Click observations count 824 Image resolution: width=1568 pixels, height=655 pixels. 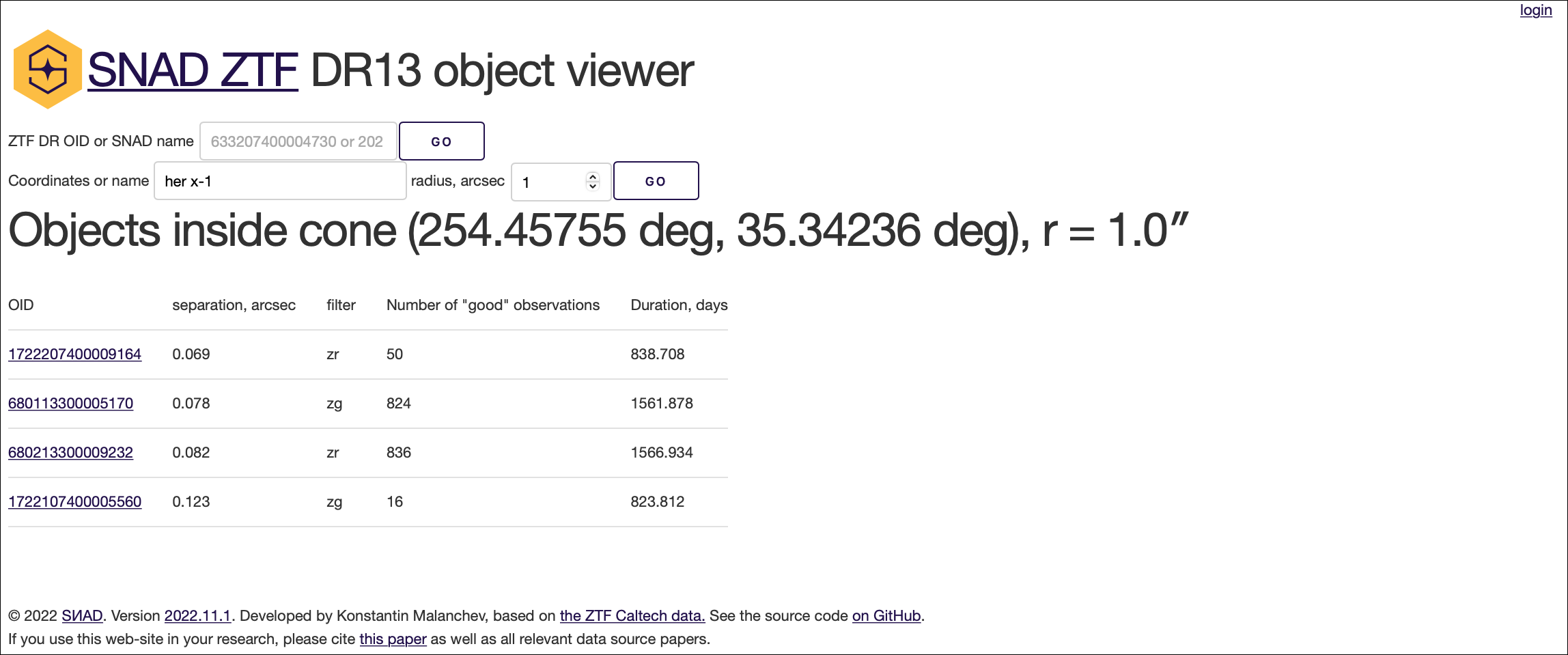click(x=399, y=404)
